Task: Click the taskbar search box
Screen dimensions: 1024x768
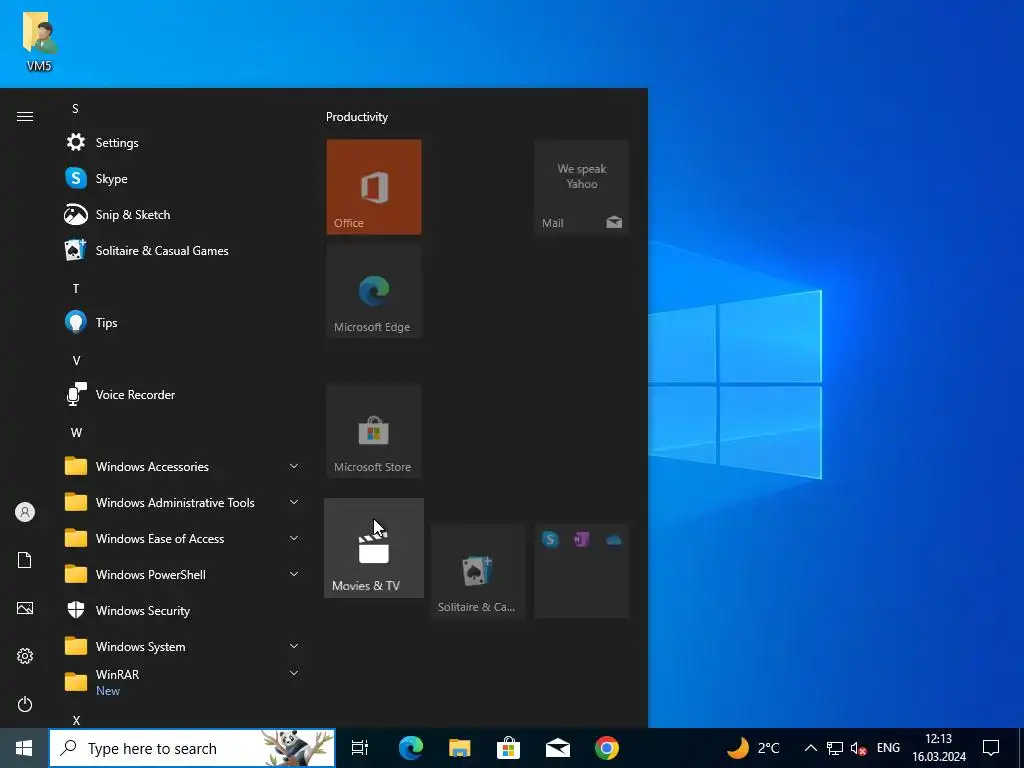Action: (192, 748)
